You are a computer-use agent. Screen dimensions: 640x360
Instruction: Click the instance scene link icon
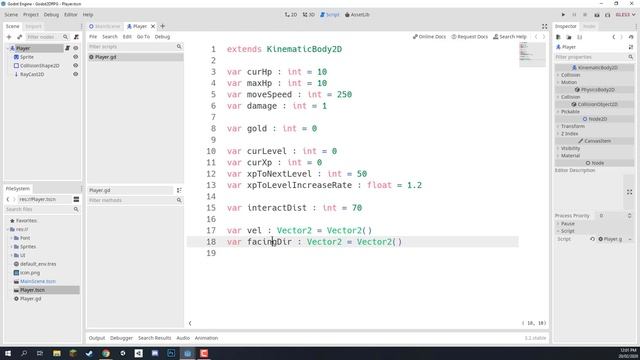[x=19, y=37]
